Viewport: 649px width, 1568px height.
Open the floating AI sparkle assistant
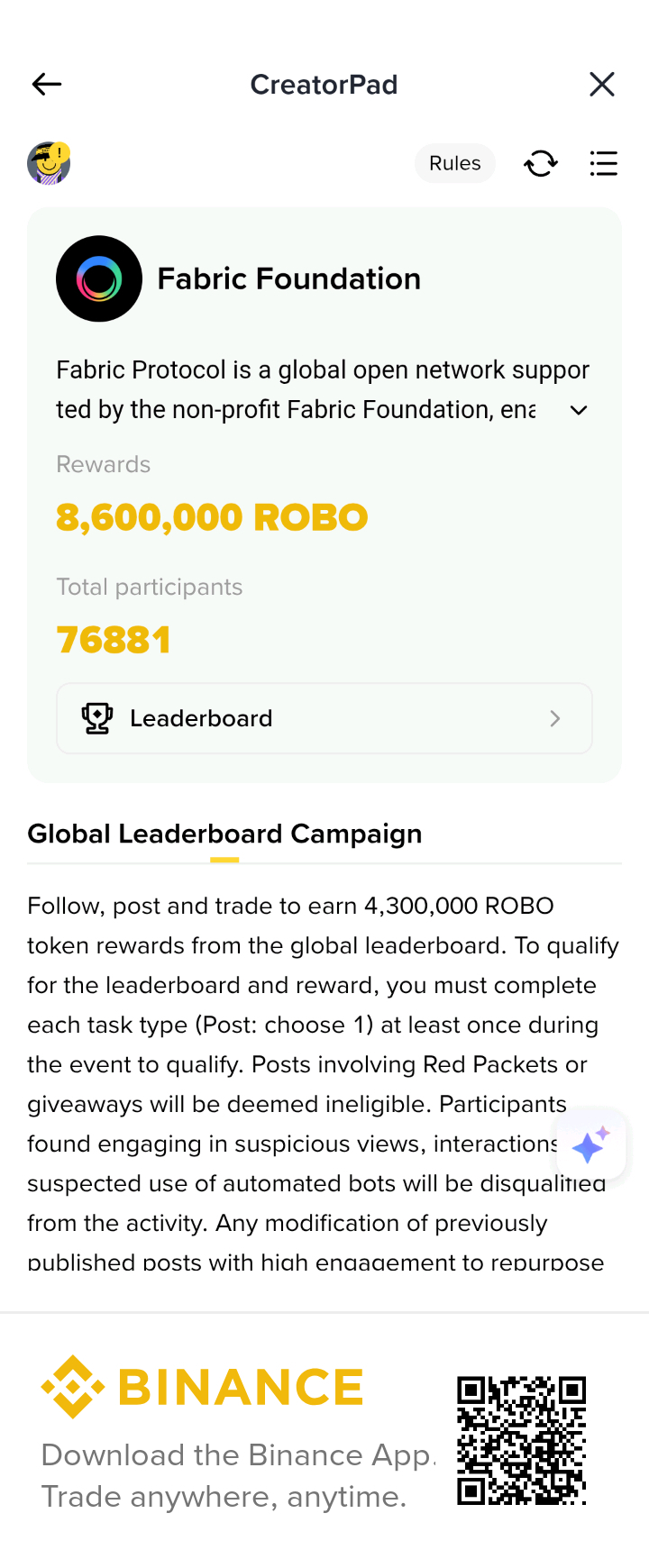pos(591,1144)
